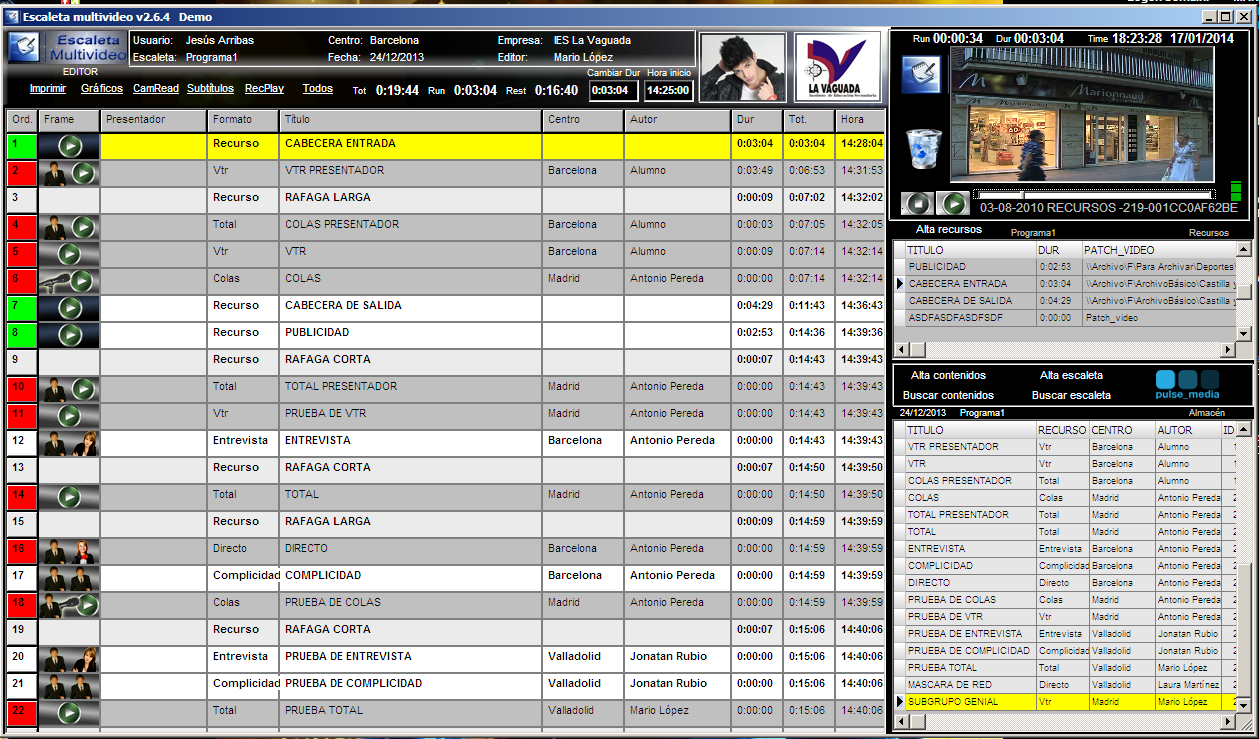Screen dimensions: 1259x739
Task: Open the Subtítulos link
Action: [x=210, y=89]
